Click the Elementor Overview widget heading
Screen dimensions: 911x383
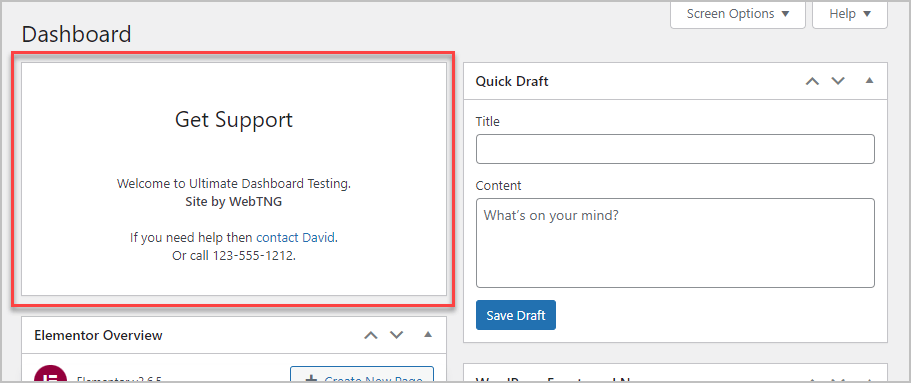tap(98, 335)
